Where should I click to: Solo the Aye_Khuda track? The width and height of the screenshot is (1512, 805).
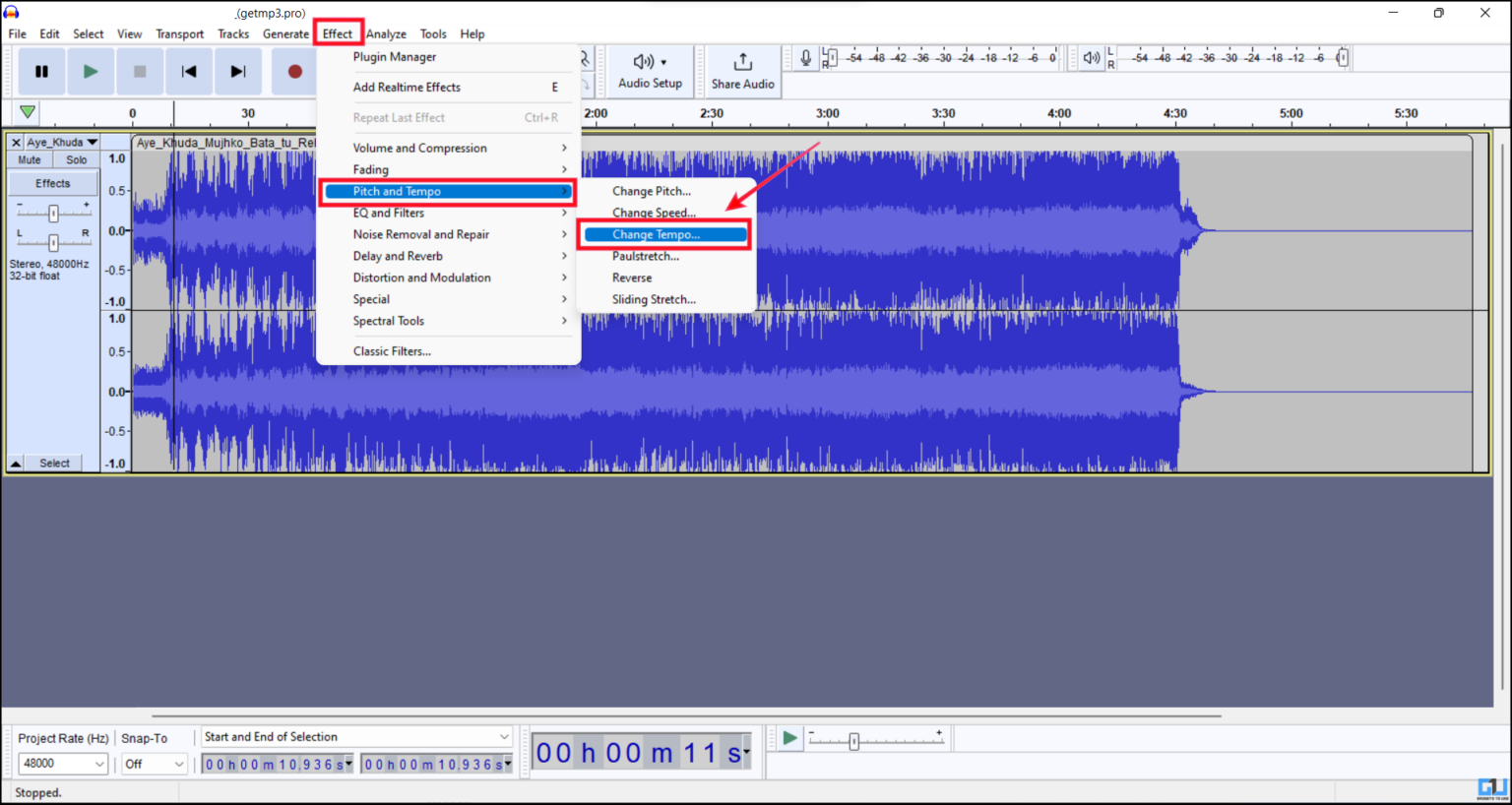[75, 158]
